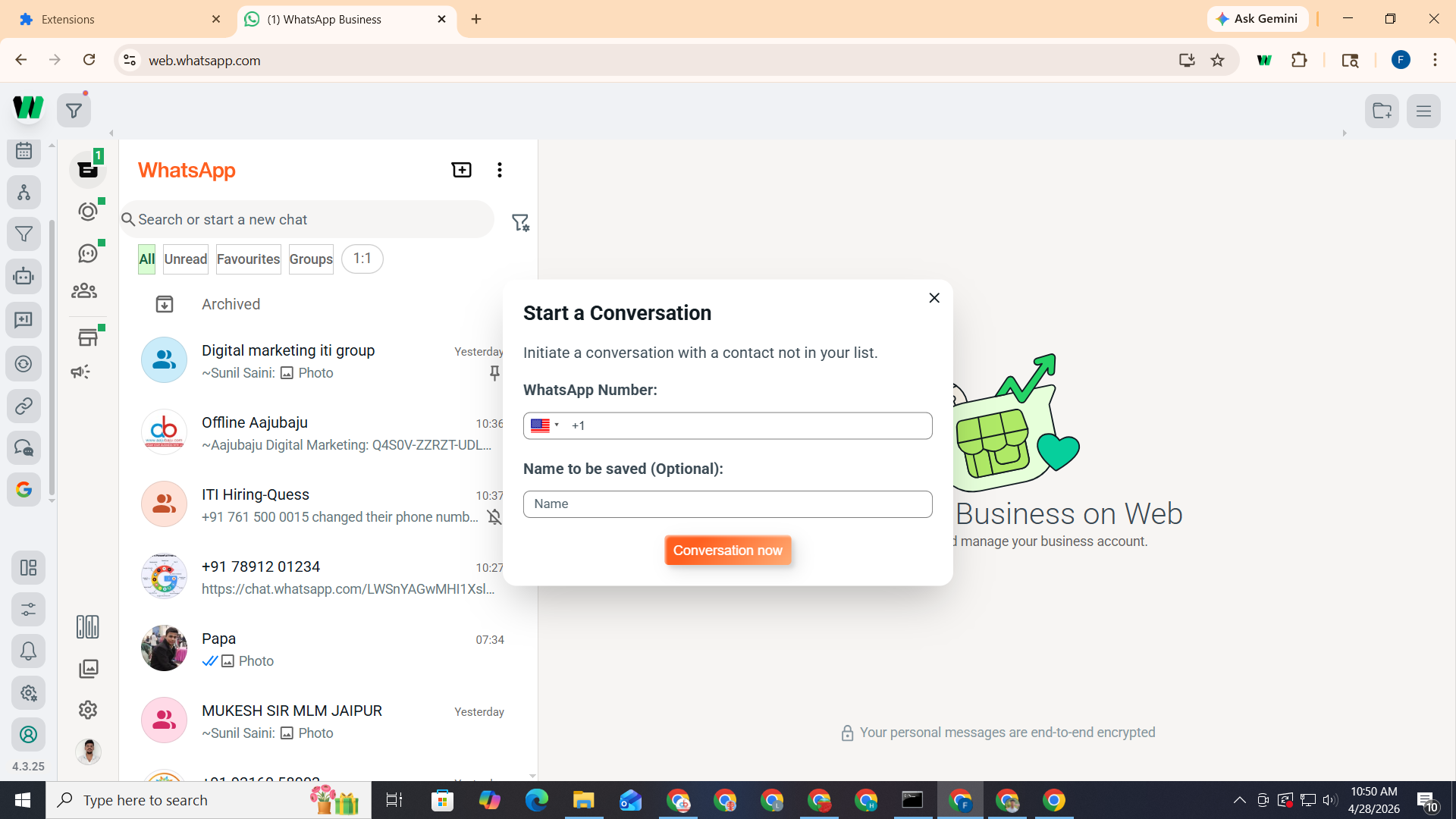Switch to the Extensions browser tab
Image resolution: width=1456 pixels, height=819 pixels.
pyautogui.click(x=119, y=19)
